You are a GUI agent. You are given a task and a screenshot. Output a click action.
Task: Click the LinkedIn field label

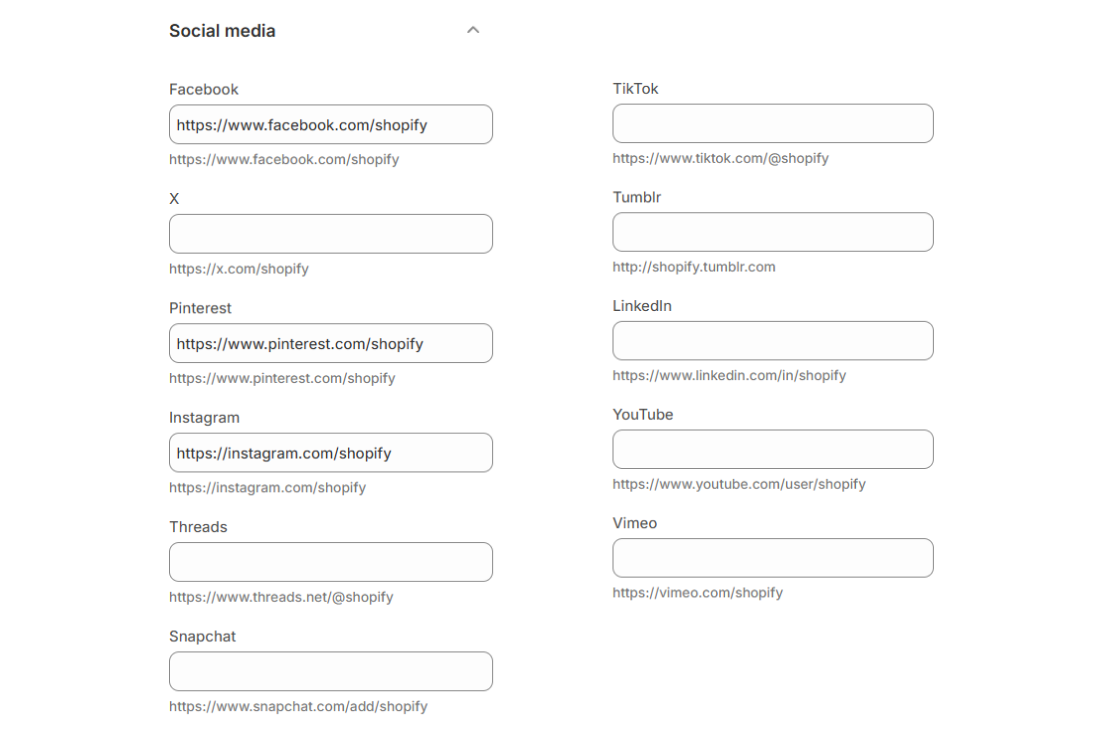[x=642, y=306]
